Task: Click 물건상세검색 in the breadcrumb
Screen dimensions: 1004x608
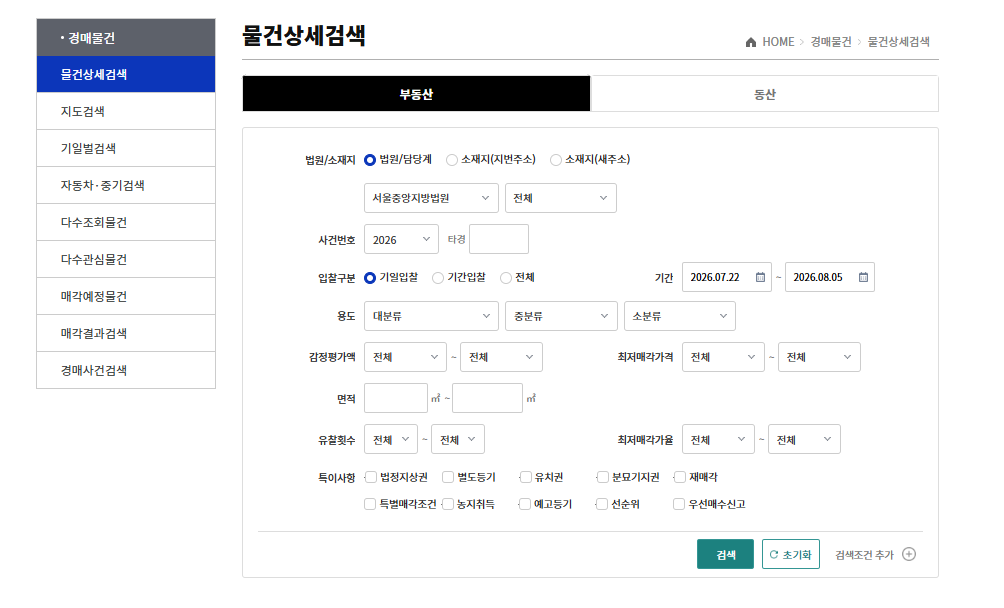Action: tap(898, 42)
